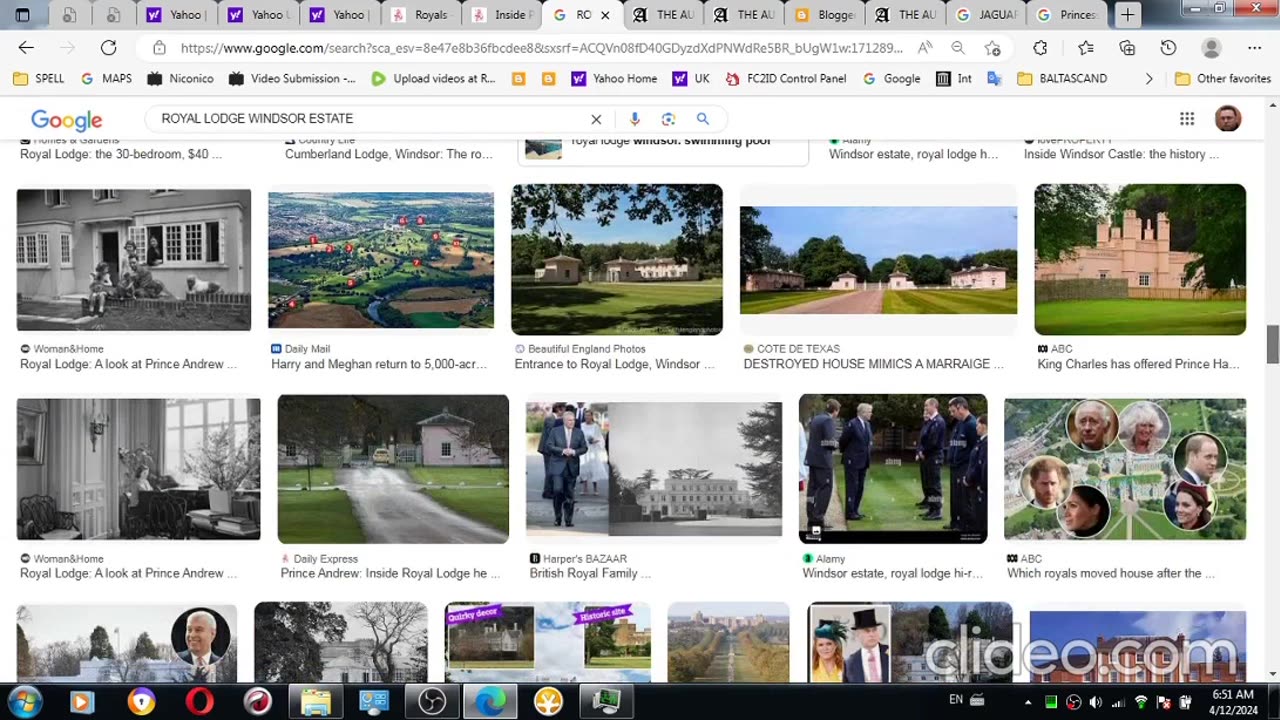Click the browser address bar URL
The height and width of the screenshot is (720, 1280).
pyautogui.click(x=540, y=48)
